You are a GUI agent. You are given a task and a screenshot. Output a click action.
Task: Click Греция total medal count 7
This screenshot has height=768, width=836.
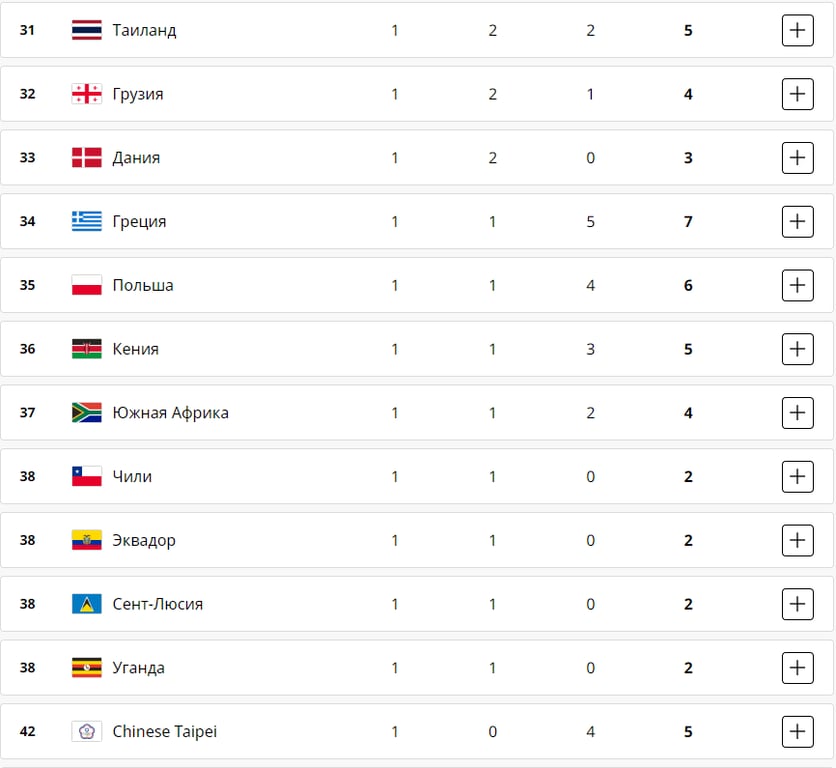pos(688,222)
